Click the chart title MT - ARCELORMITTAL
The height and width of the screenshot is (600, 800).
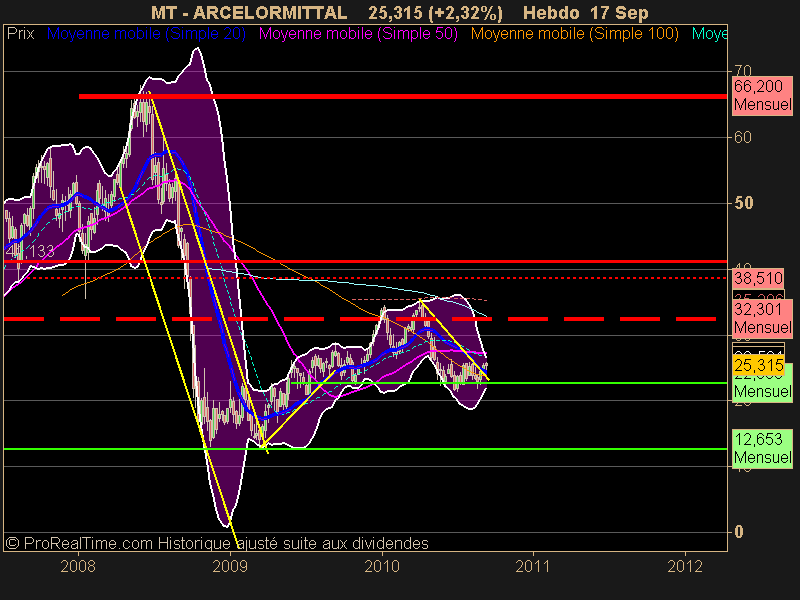[249, 13]
